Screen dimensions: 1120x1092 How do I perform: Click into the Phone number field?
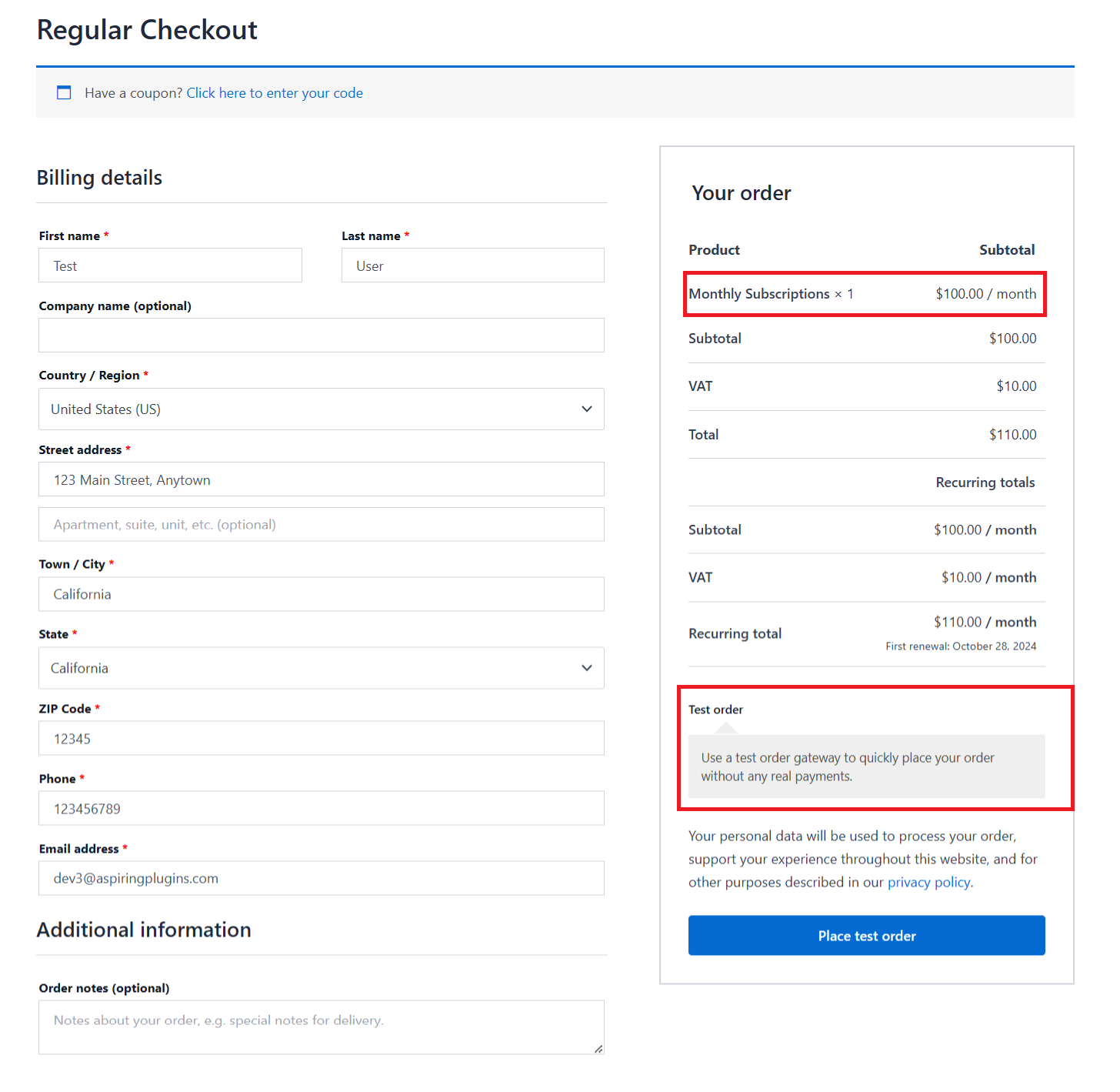(x=321, y=808)
